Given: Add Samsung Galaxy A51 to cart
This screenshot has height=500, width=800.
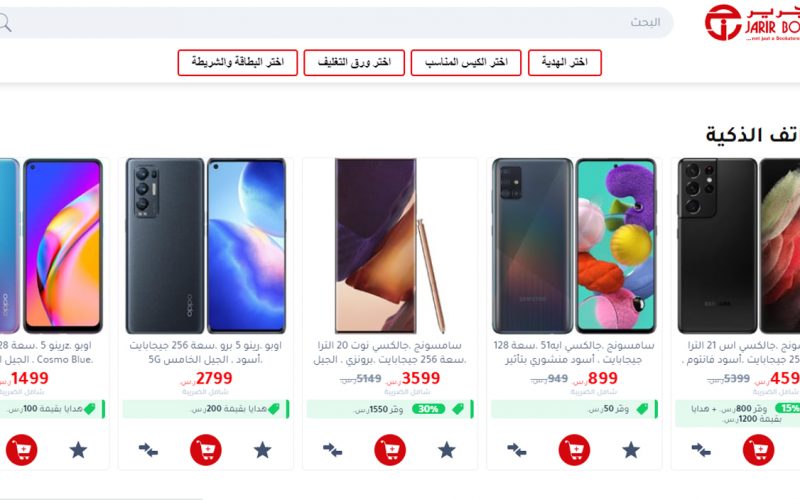Looking at the screenshot, I should [x=574, y=449].
